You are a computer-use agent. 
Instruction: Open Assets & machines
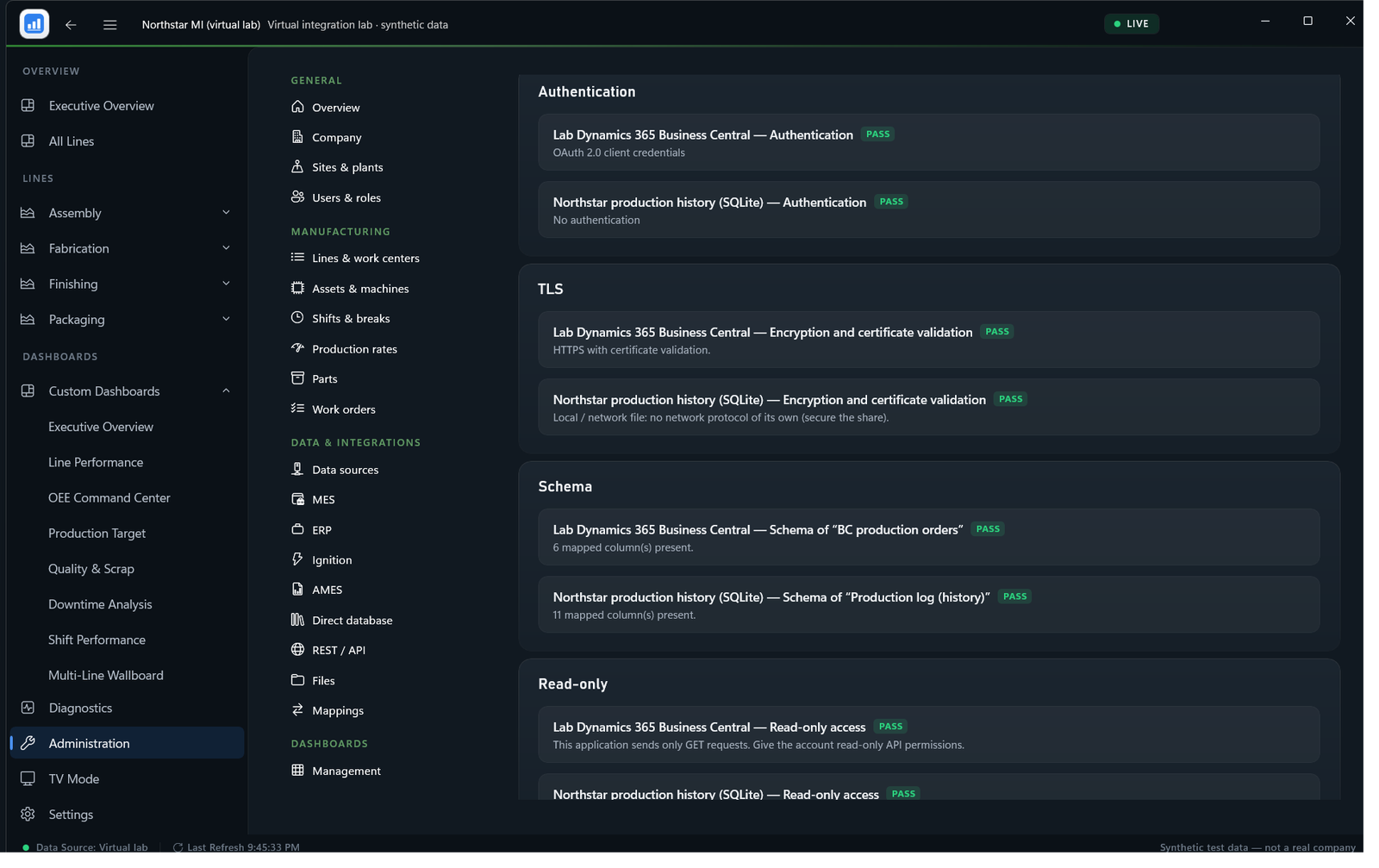coord(360,289)
